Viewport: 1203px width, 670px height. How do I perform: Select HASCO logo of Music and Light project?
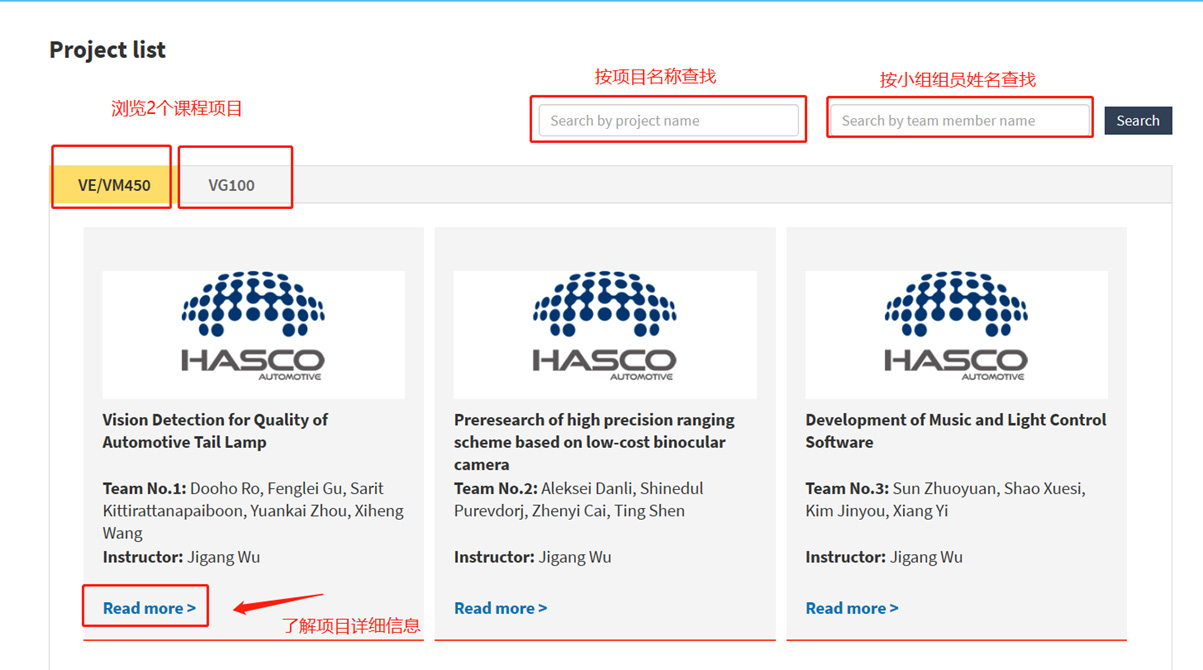pos(956,334)
